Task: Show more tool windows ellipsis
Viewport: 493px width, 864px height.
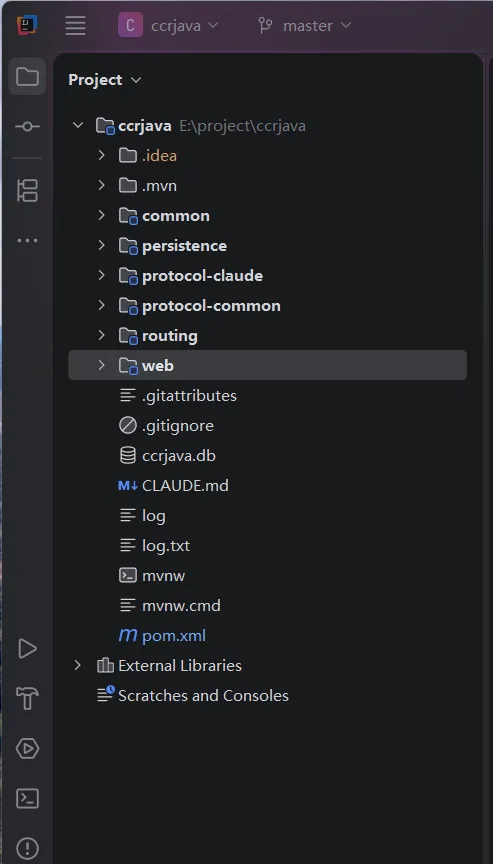Action: (27, 240)
